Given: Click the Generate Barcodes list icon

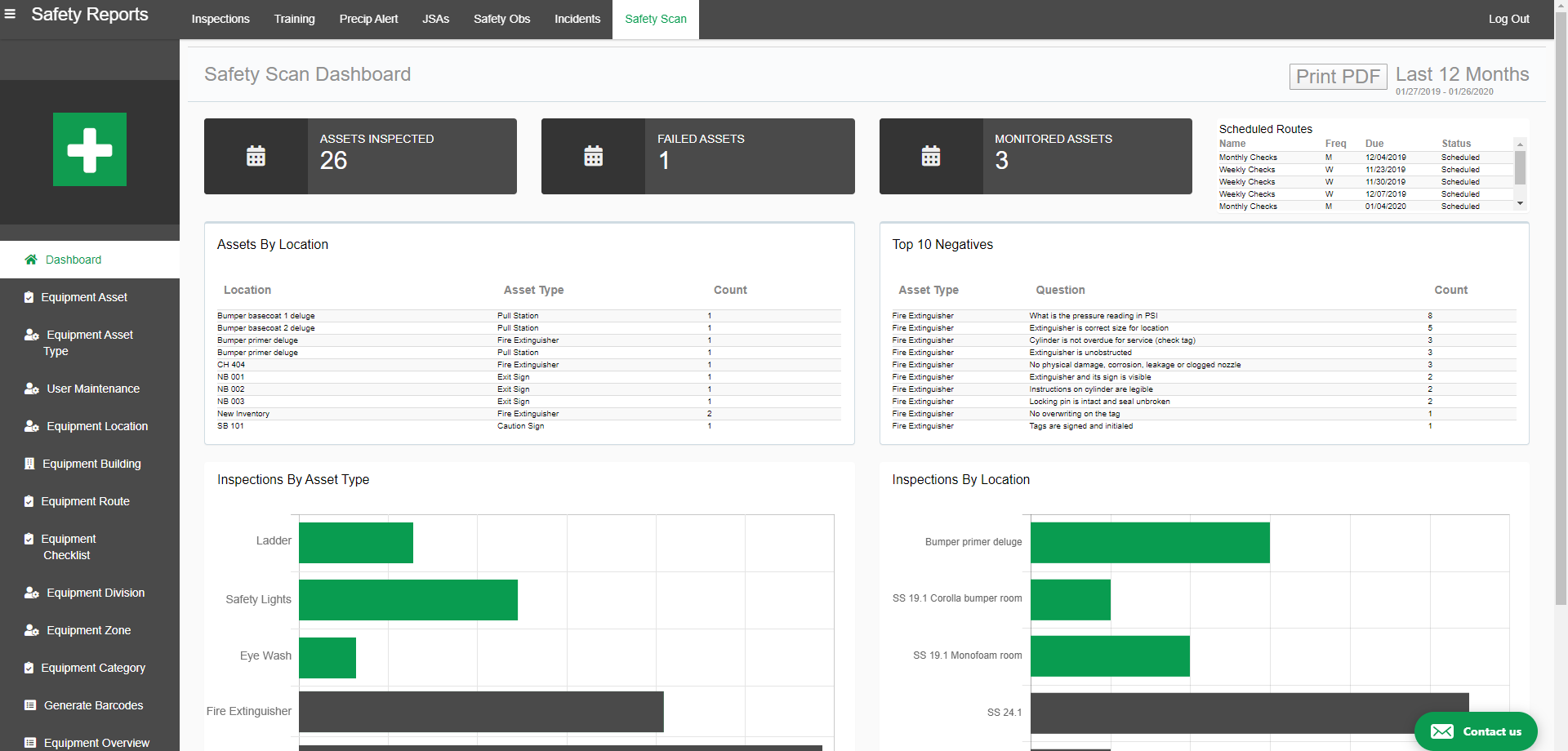Looking at the screenshot, I should point(30,705).
